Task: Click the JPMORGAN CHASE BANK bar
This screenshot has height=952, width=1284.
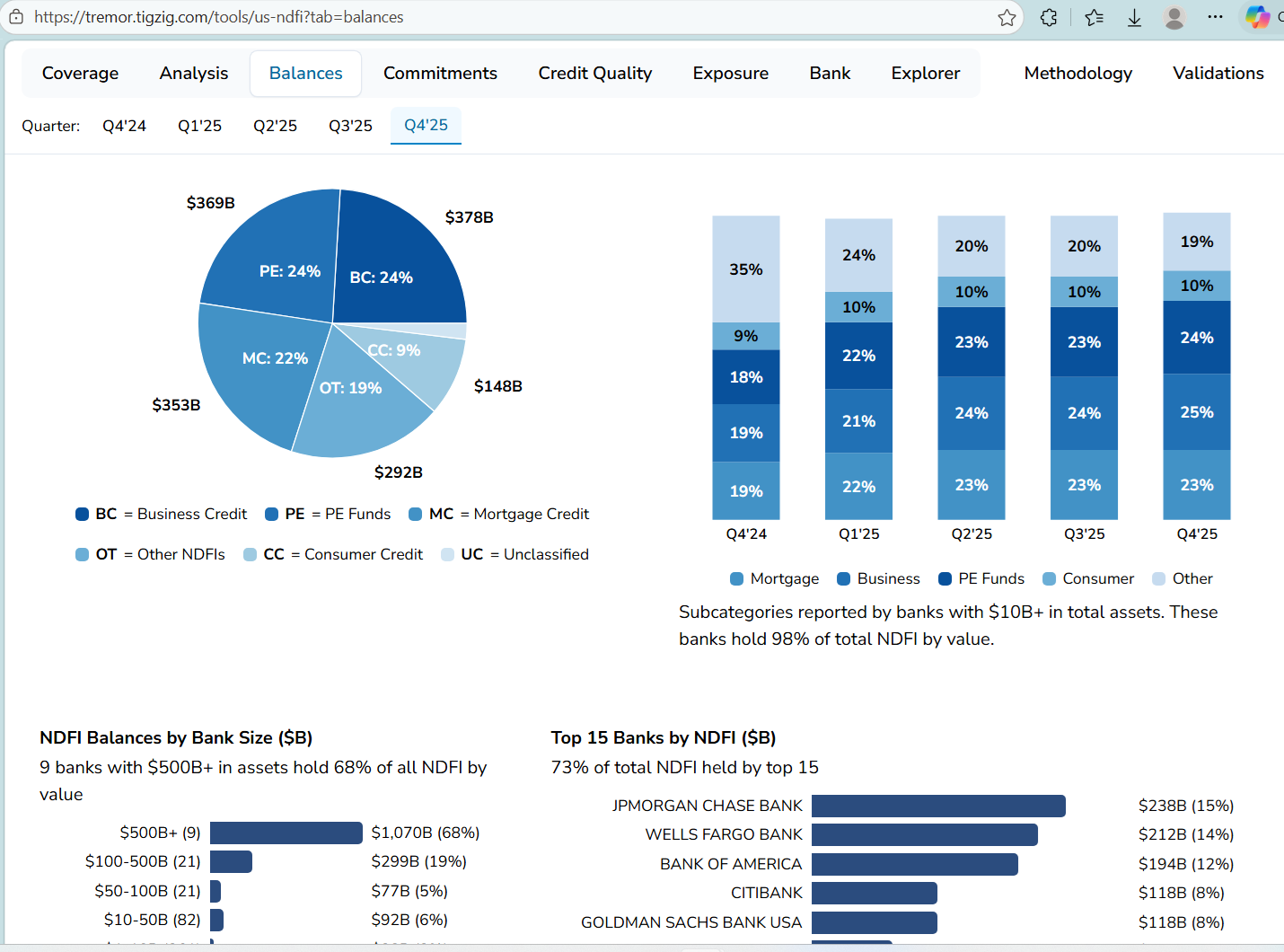Action: click(x=938, y=806)
